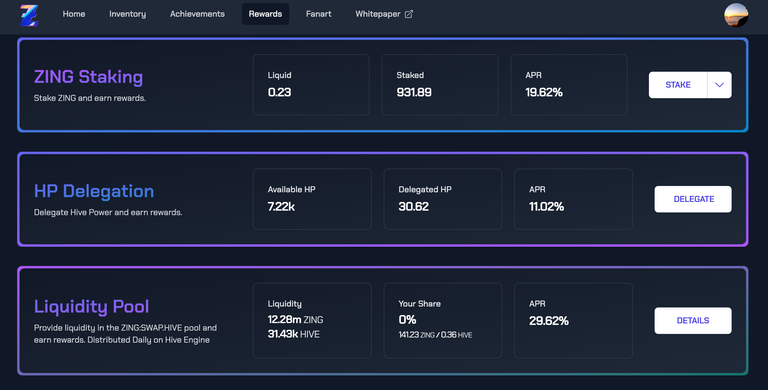Click the 'Your Share' label
768x390 pixels.
(419, 304)
